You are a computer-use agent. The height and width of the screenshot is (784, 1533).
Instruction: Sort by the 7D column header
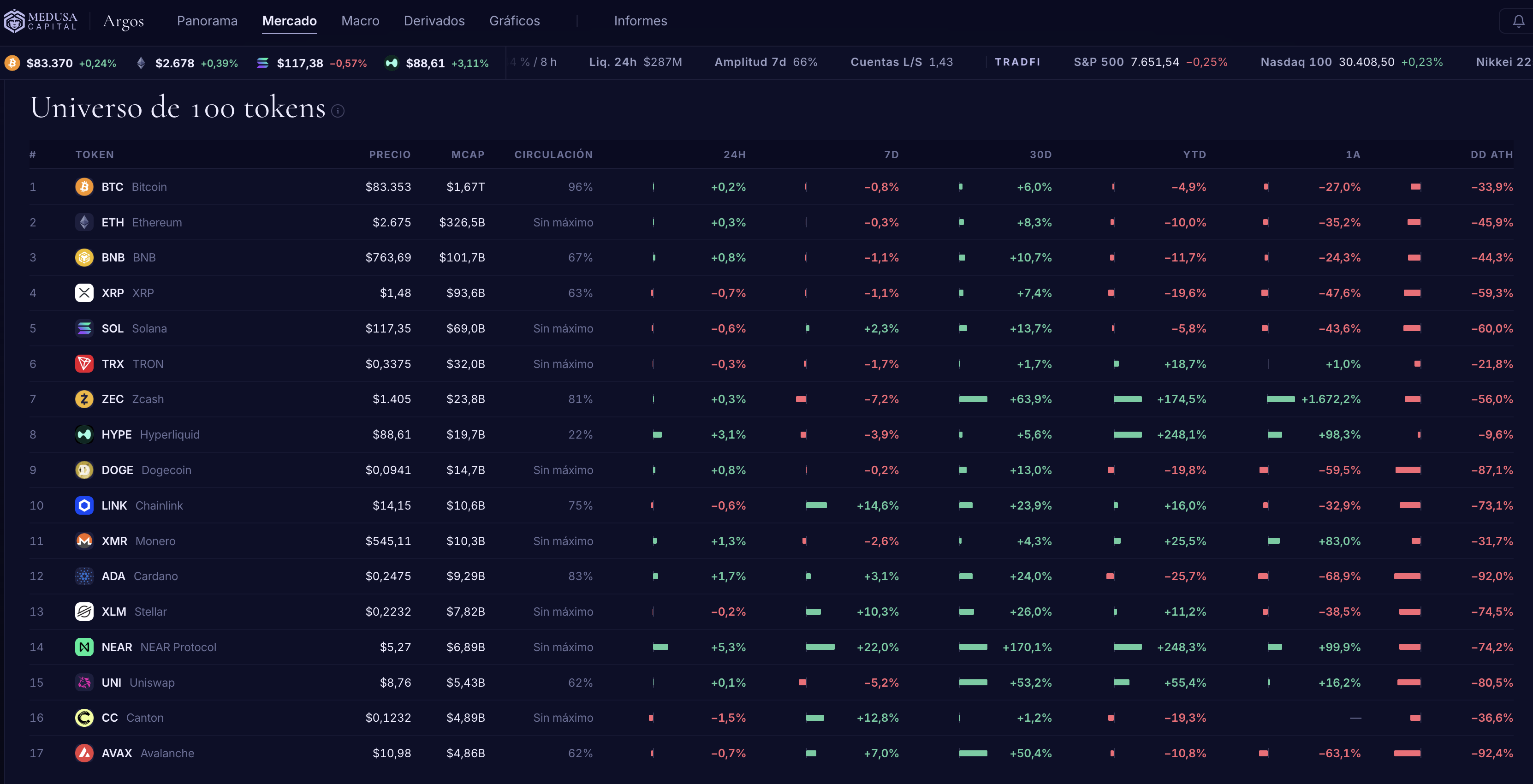tap(891, 155)
